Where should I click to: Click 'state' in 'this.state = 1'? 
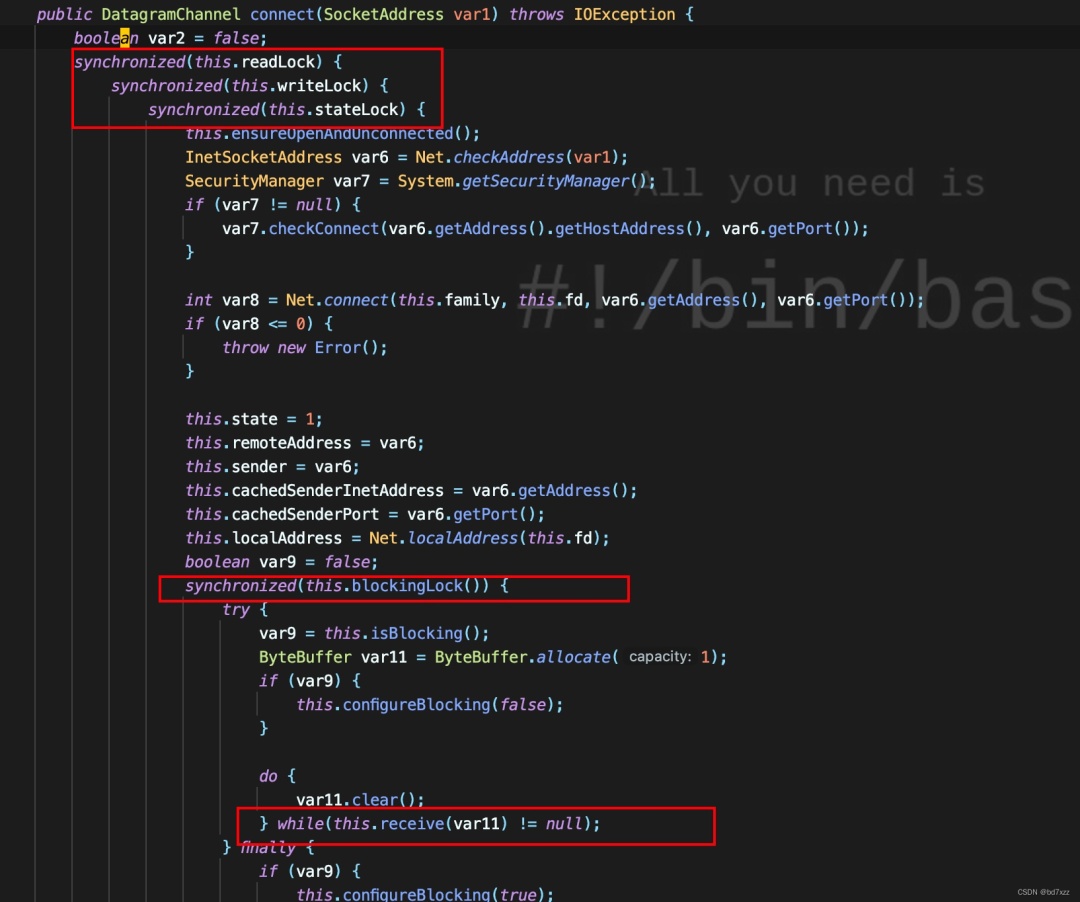coord(254,419)
